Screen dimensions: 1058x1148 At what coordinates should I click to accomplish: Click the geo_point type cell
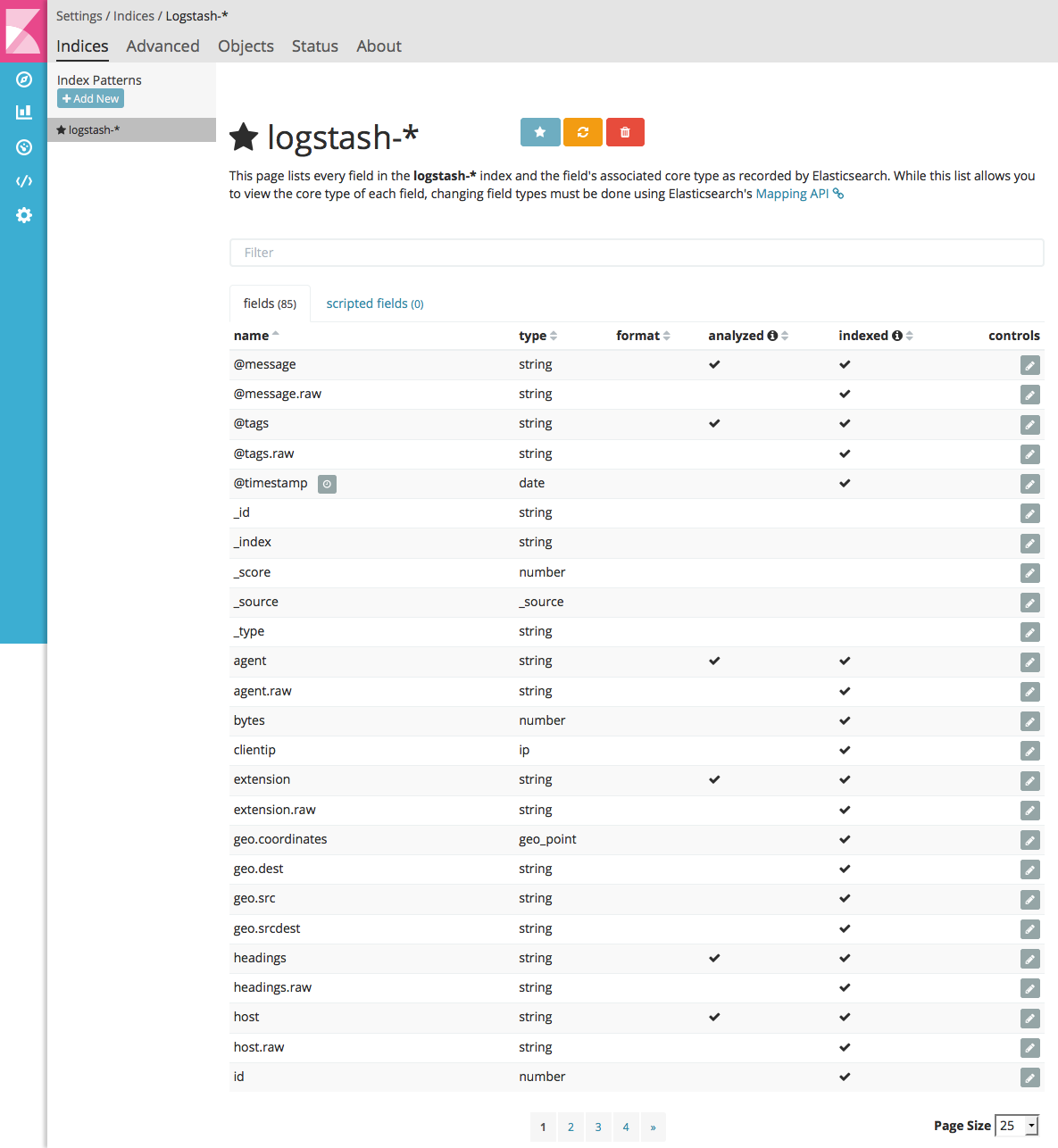(547, 839)
